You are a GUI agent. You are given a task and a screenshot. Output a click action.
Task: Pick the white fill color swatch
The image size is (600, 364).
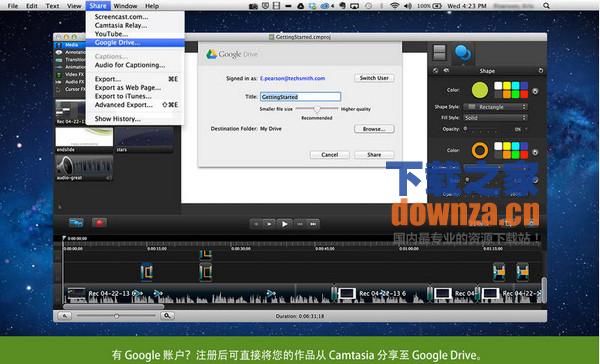(x=498, y=86)
